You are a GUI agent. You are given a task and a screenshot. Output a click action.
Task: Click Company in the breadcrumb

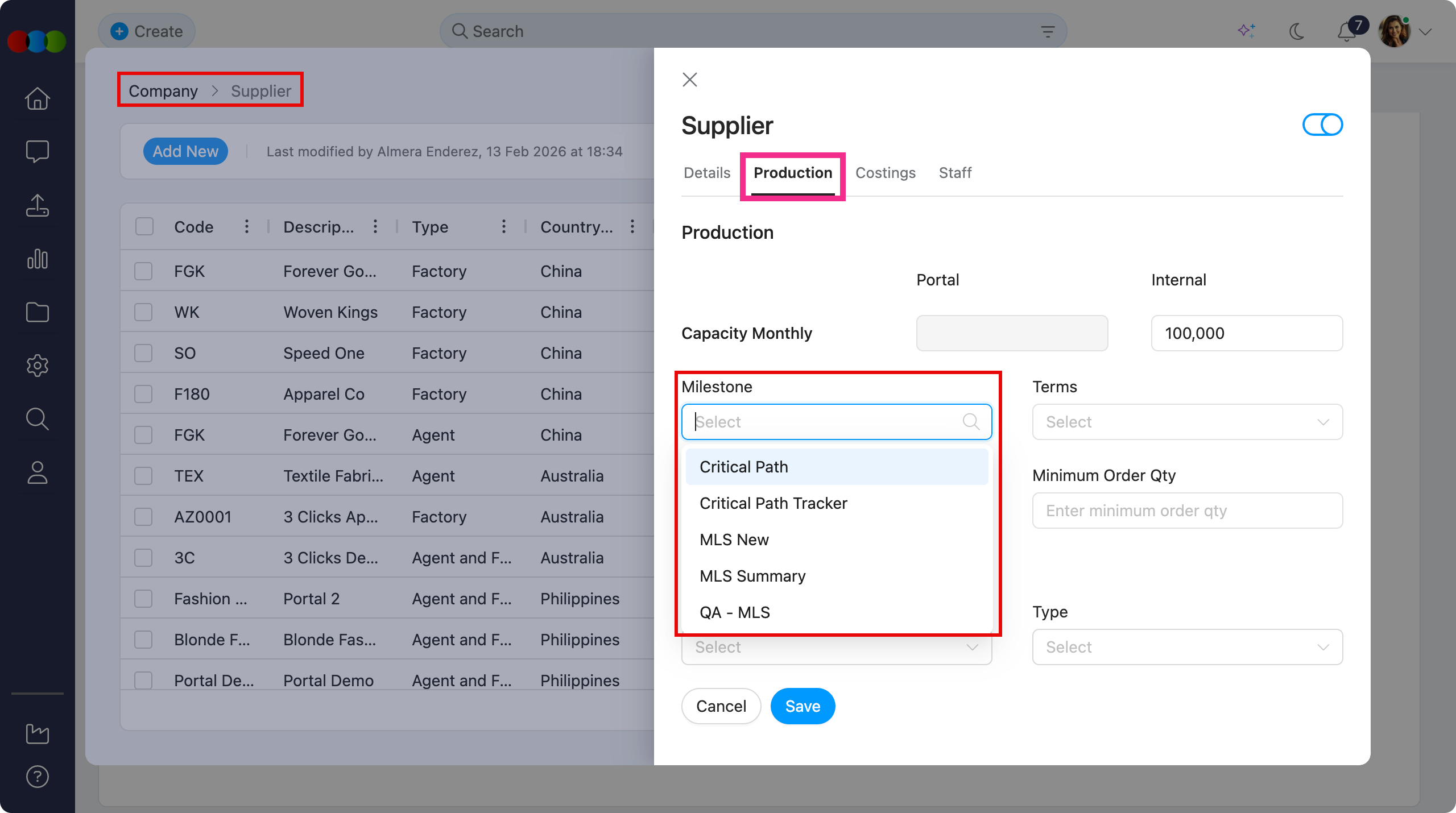coord(163,91)
